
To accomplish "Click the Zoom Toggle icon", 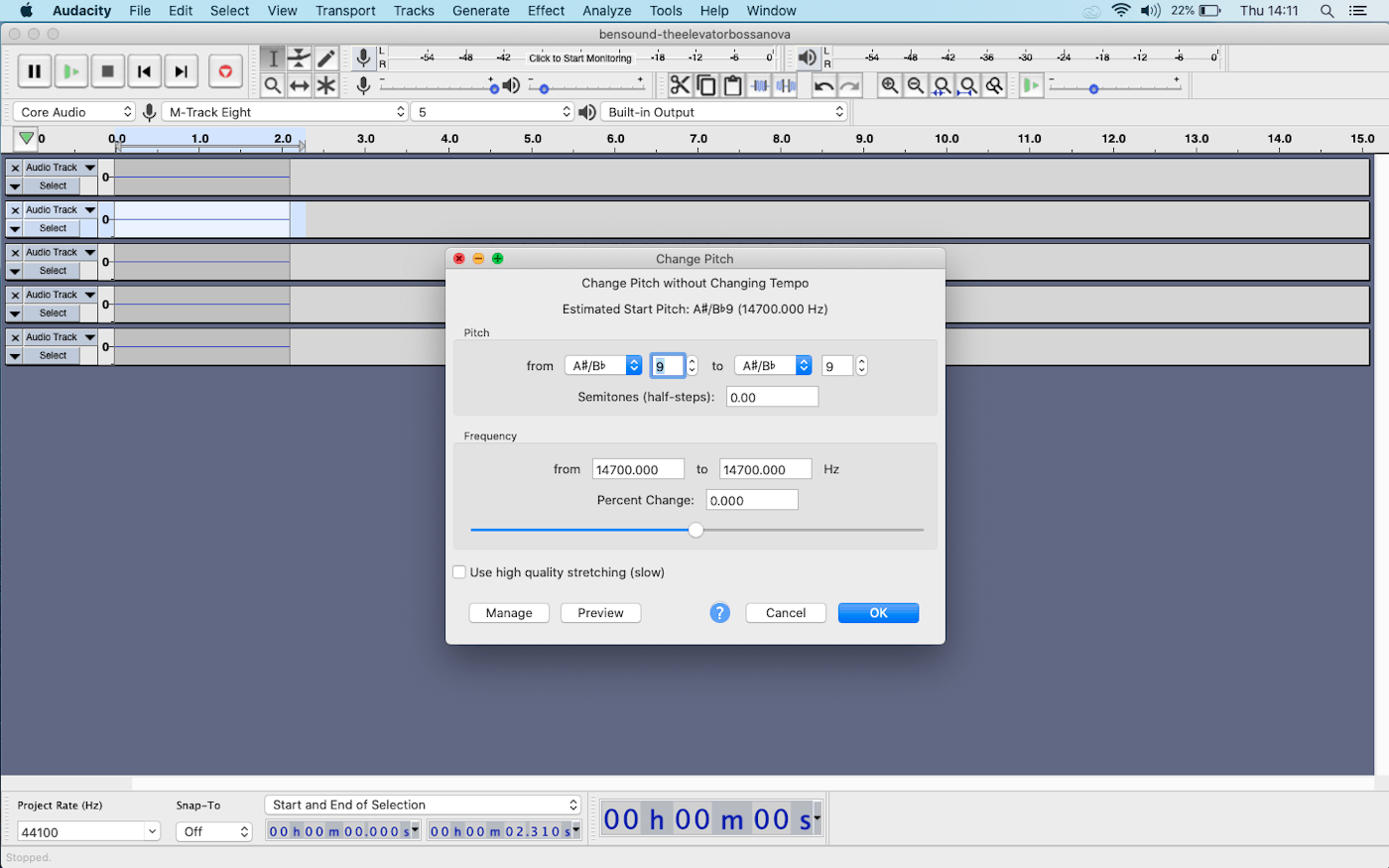I will pyautogui.click(x=994, y=85).
